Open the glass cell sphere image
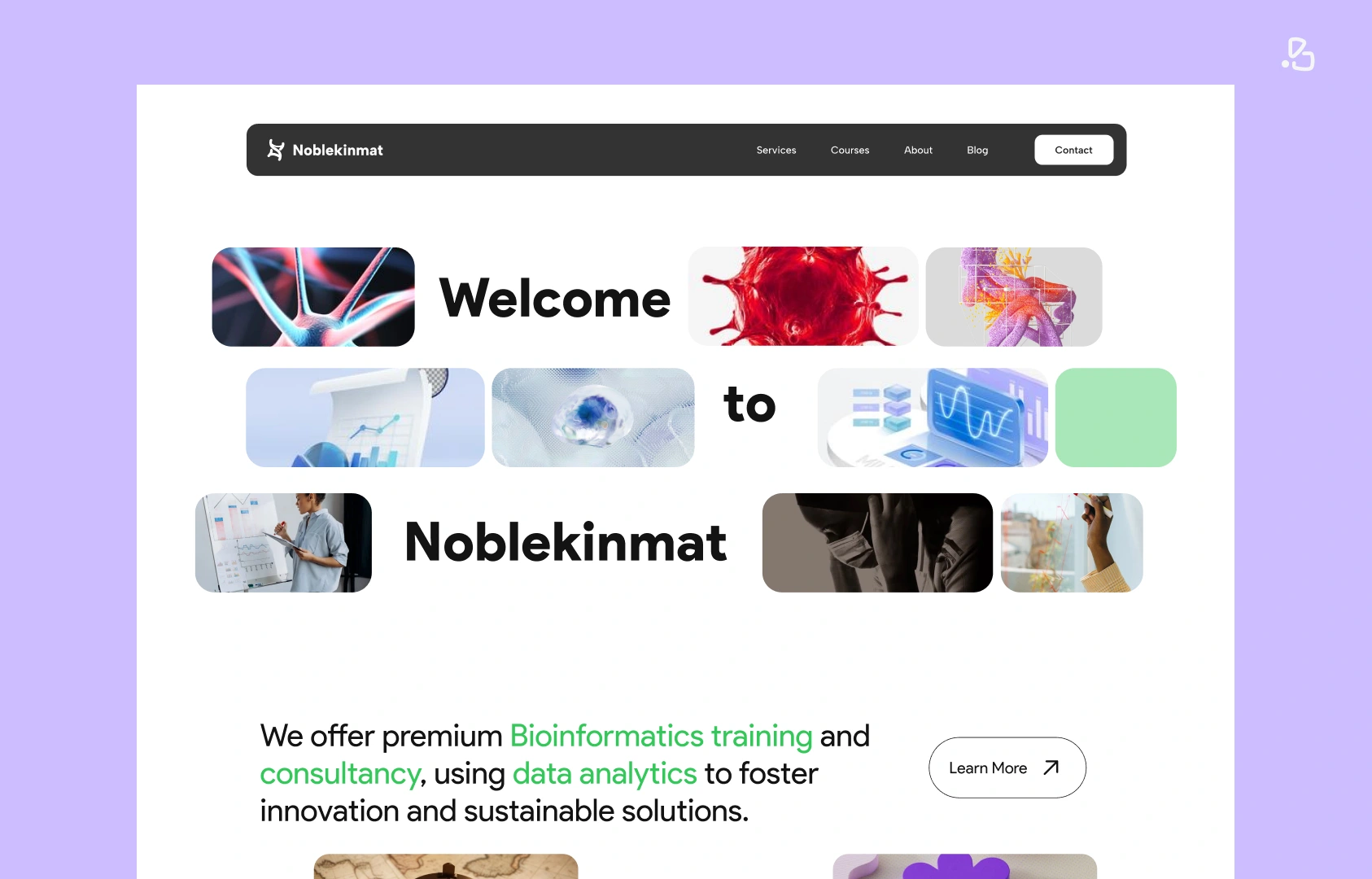1372x879 pixels. (x=593, y=418)
